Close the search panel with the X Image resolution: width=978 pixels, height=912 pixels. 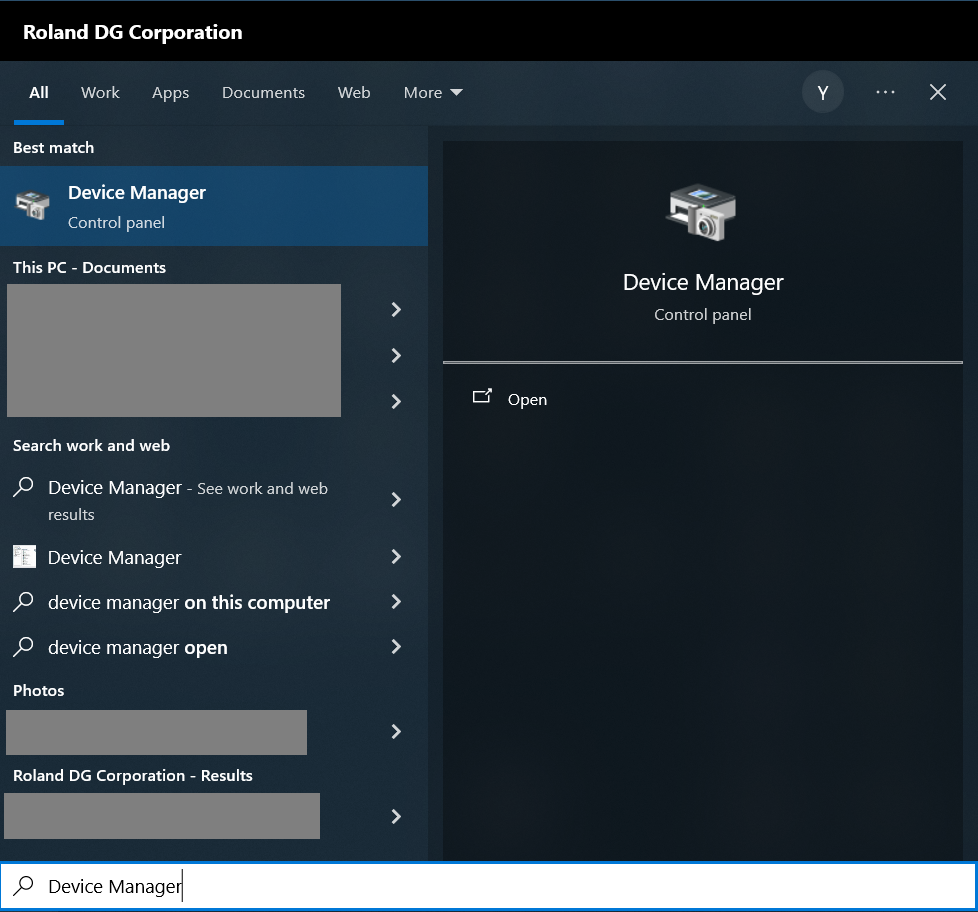click(x=937, y=92)
